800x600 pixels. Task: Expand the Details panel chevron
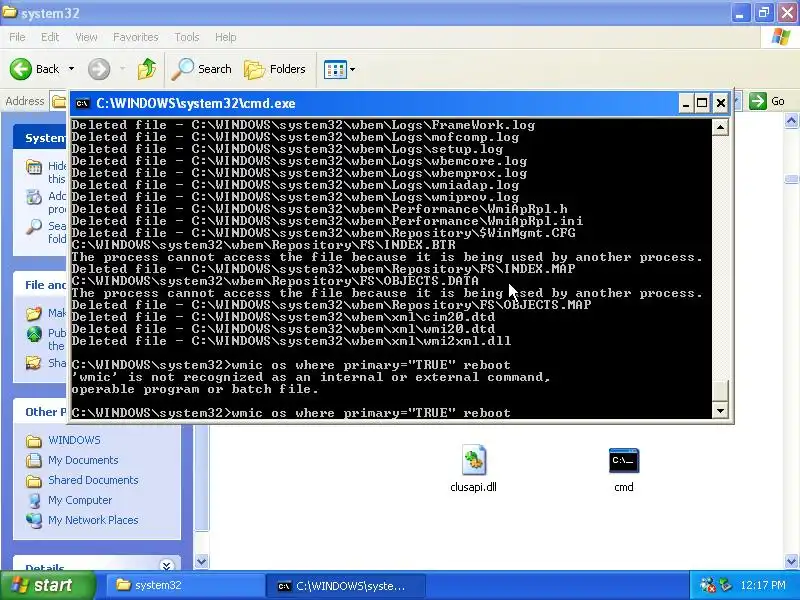pos(166,565)
